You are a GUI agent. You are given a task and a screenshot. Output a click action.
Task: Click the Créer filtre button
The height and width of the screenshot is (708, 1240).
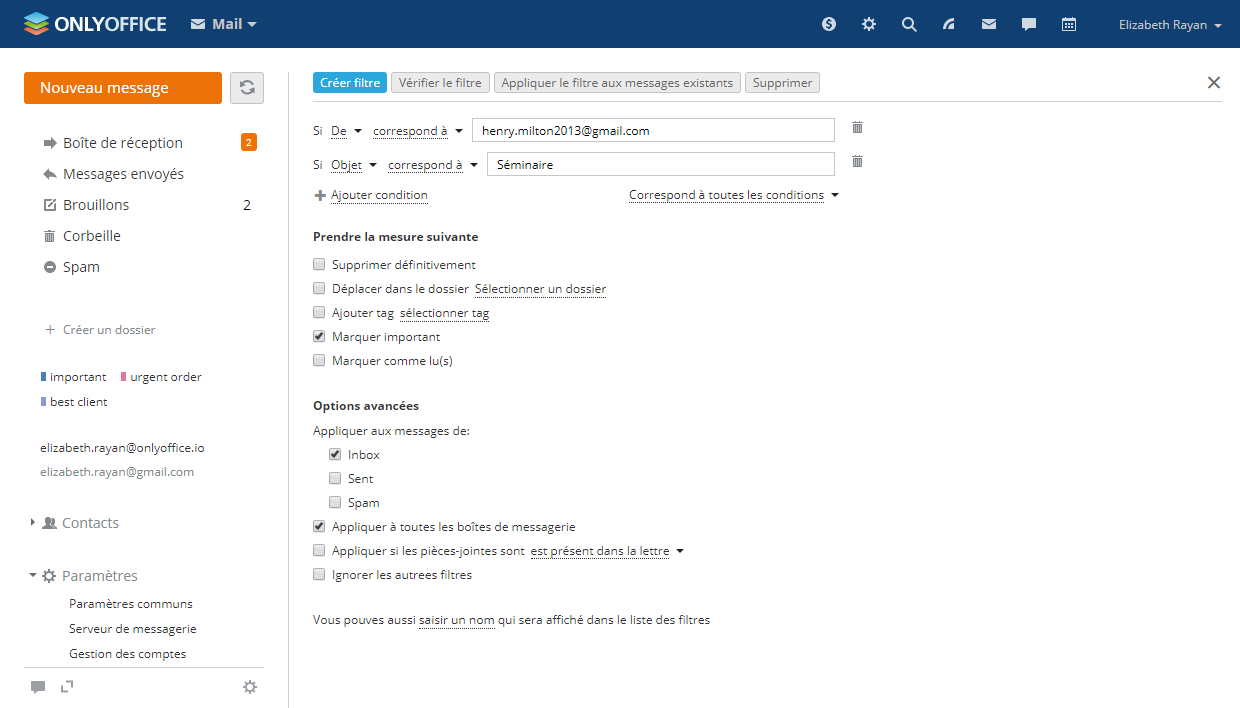(350, 83)
